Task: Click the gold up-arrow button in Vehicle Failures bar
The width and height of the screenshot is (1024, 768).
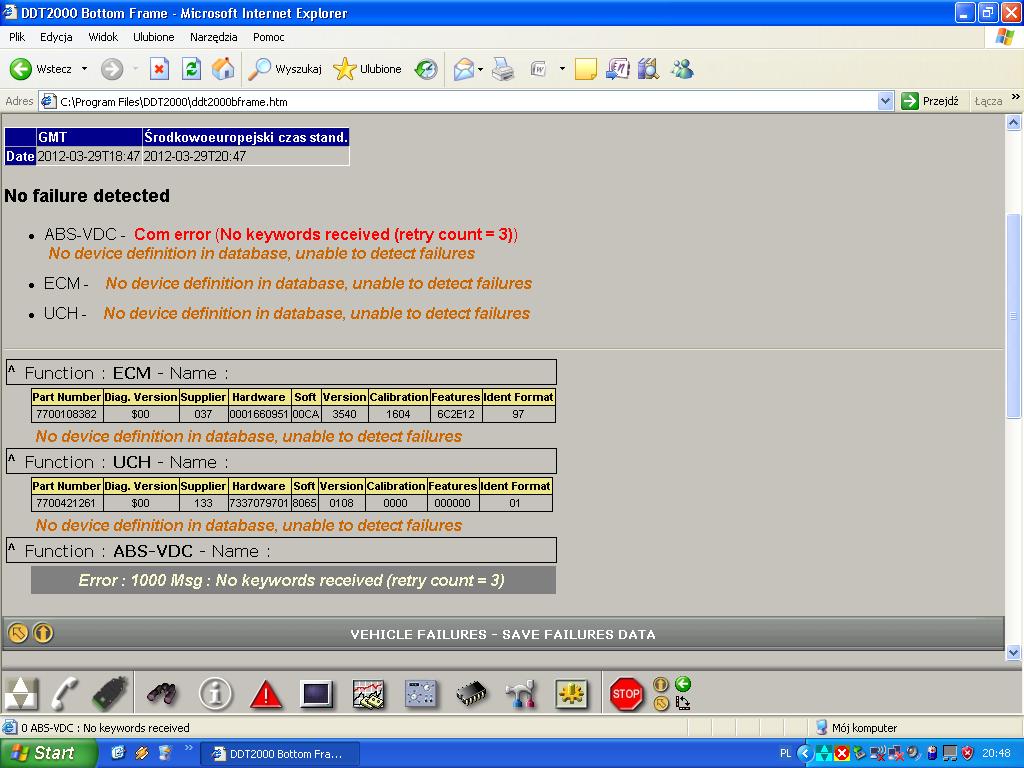Action: [43, 633]
